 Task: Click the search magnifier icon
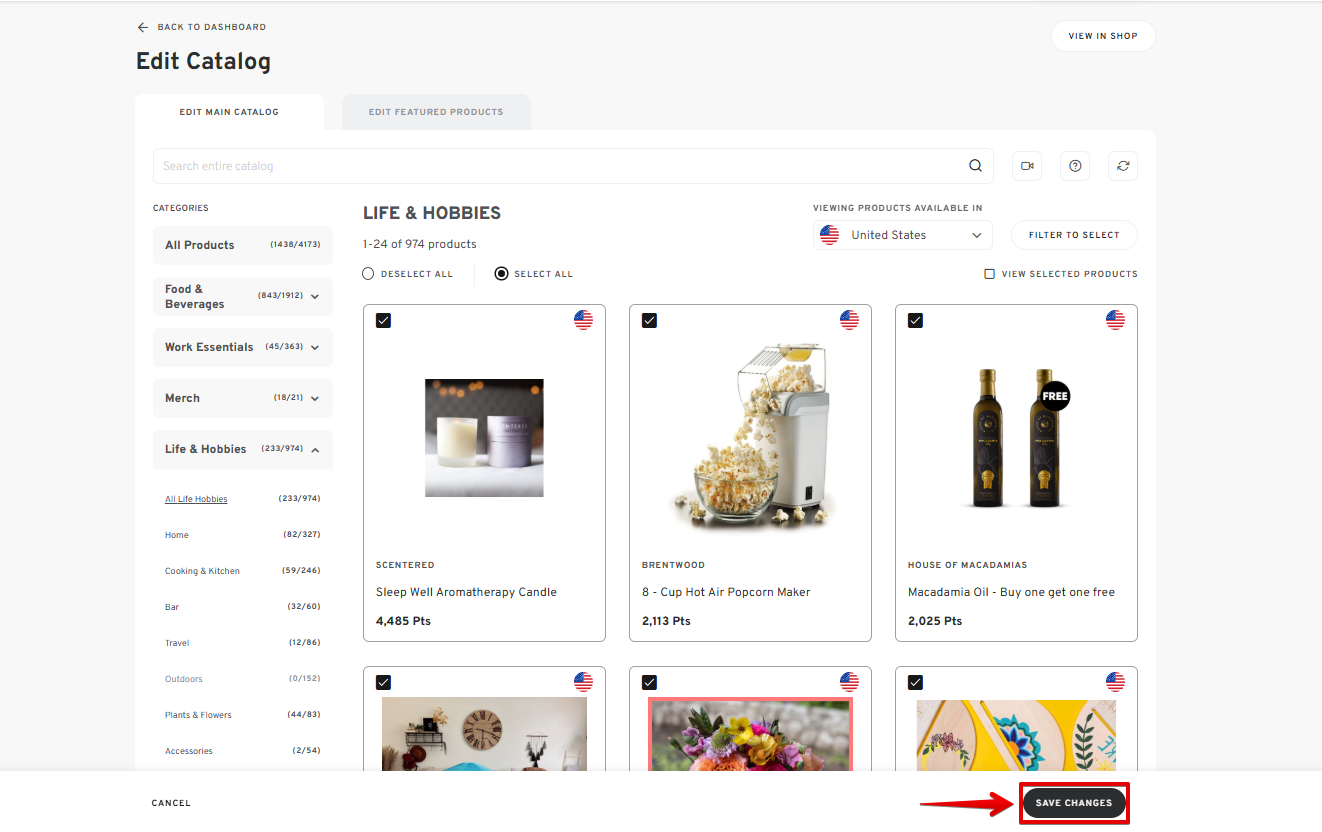[975, 166]
